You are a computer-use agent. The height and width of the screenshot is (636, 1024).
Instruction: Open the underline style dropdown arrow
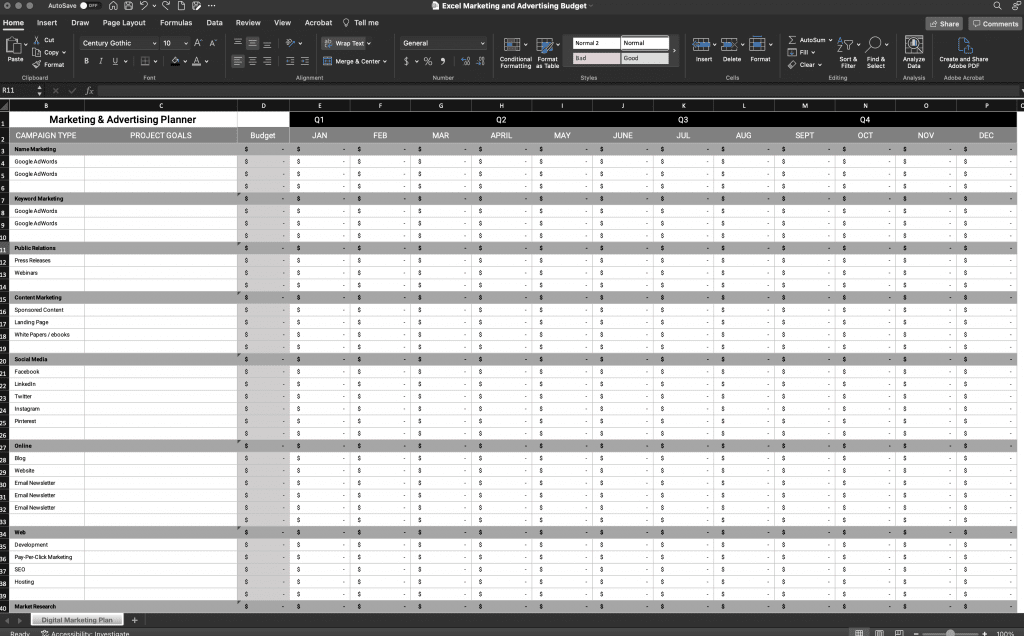125,61
